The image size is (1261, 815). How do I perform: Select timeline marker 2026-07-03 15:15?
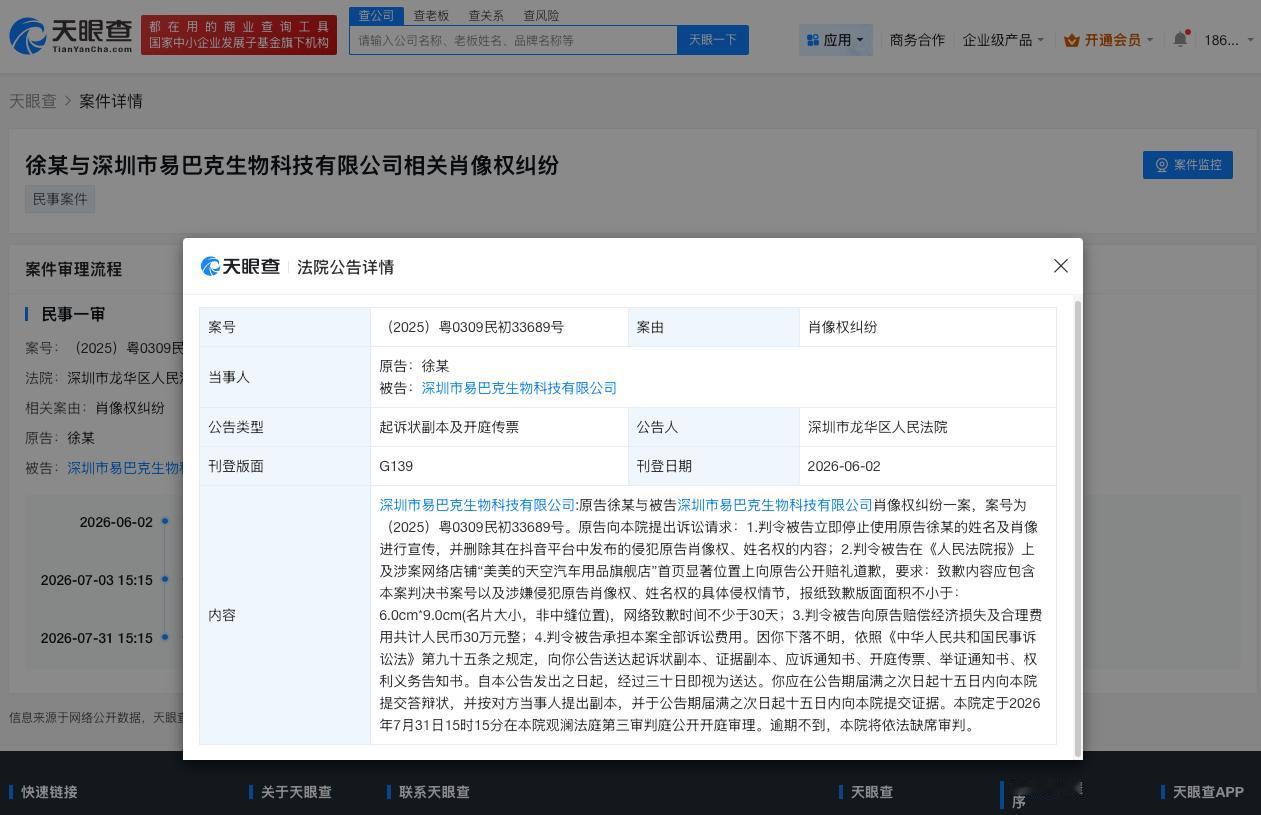point(165,579)
